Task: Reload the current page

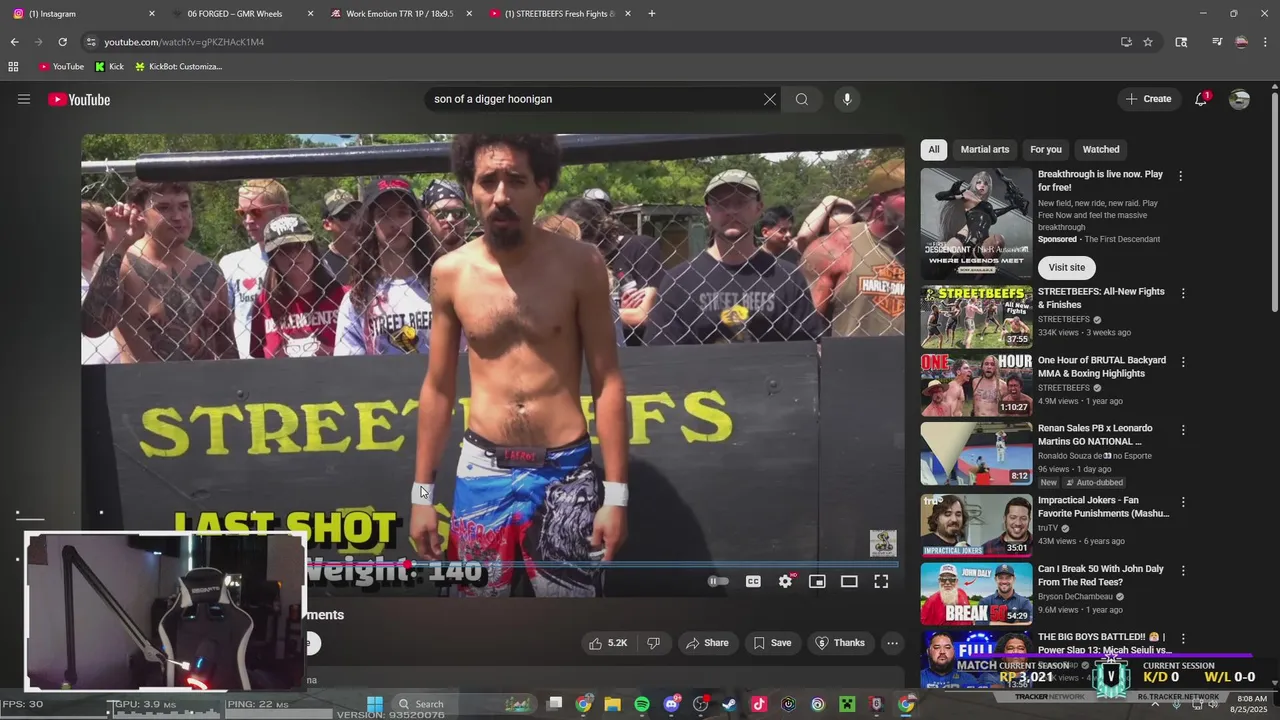Action: coord(62,42)
